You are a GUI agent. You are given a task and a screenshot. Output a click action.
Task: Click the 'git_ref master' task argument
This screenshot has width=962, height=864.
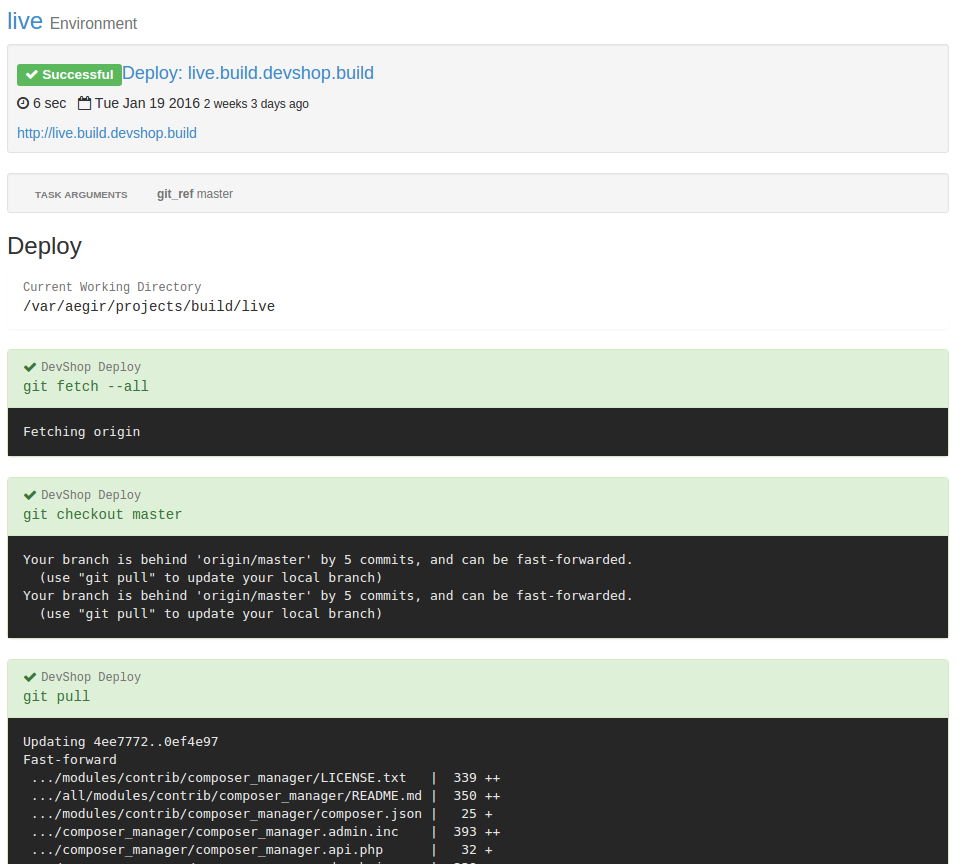point(195,194)
